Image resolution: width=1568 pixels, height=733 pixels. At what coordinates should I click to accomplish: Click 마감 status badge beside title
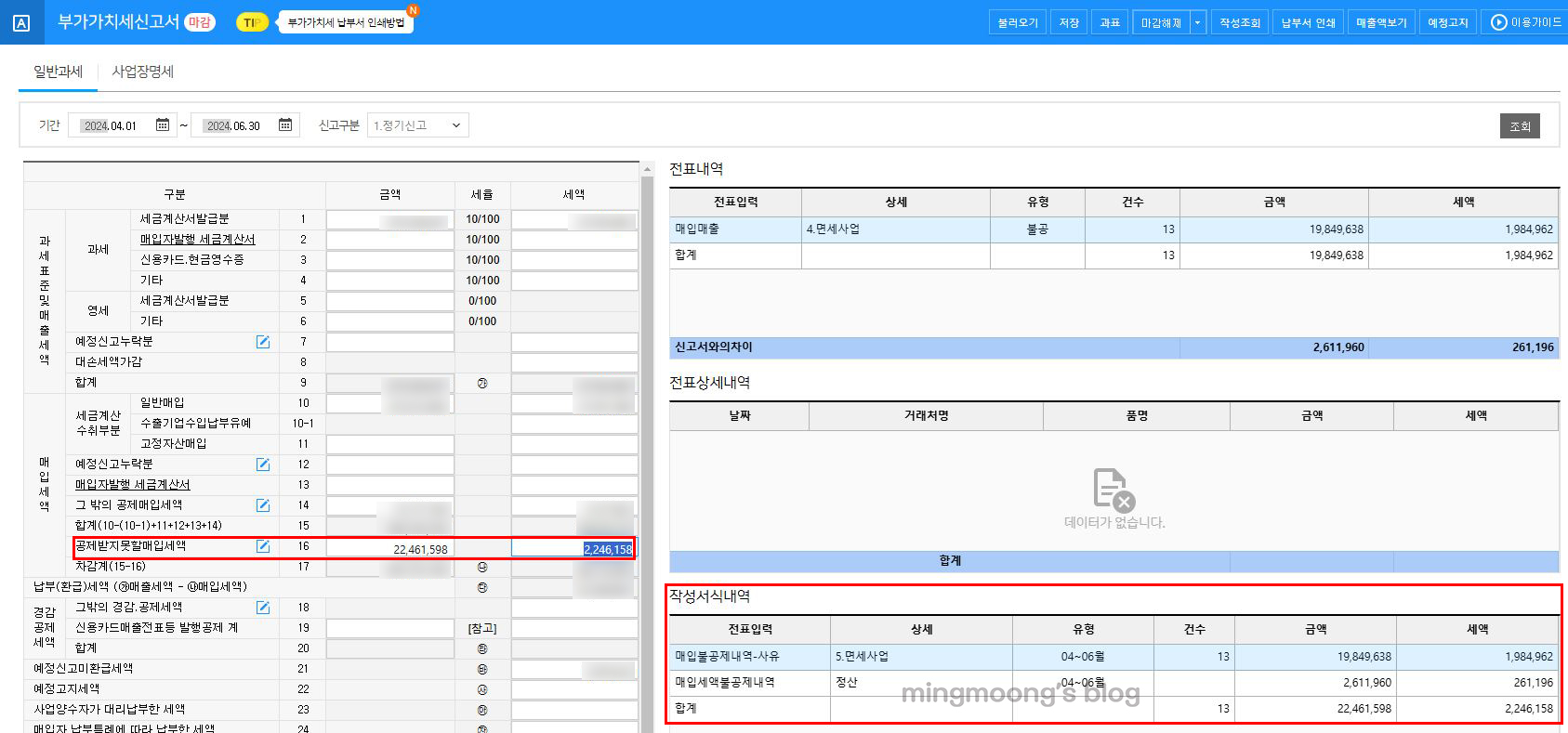tap(199, 22)
